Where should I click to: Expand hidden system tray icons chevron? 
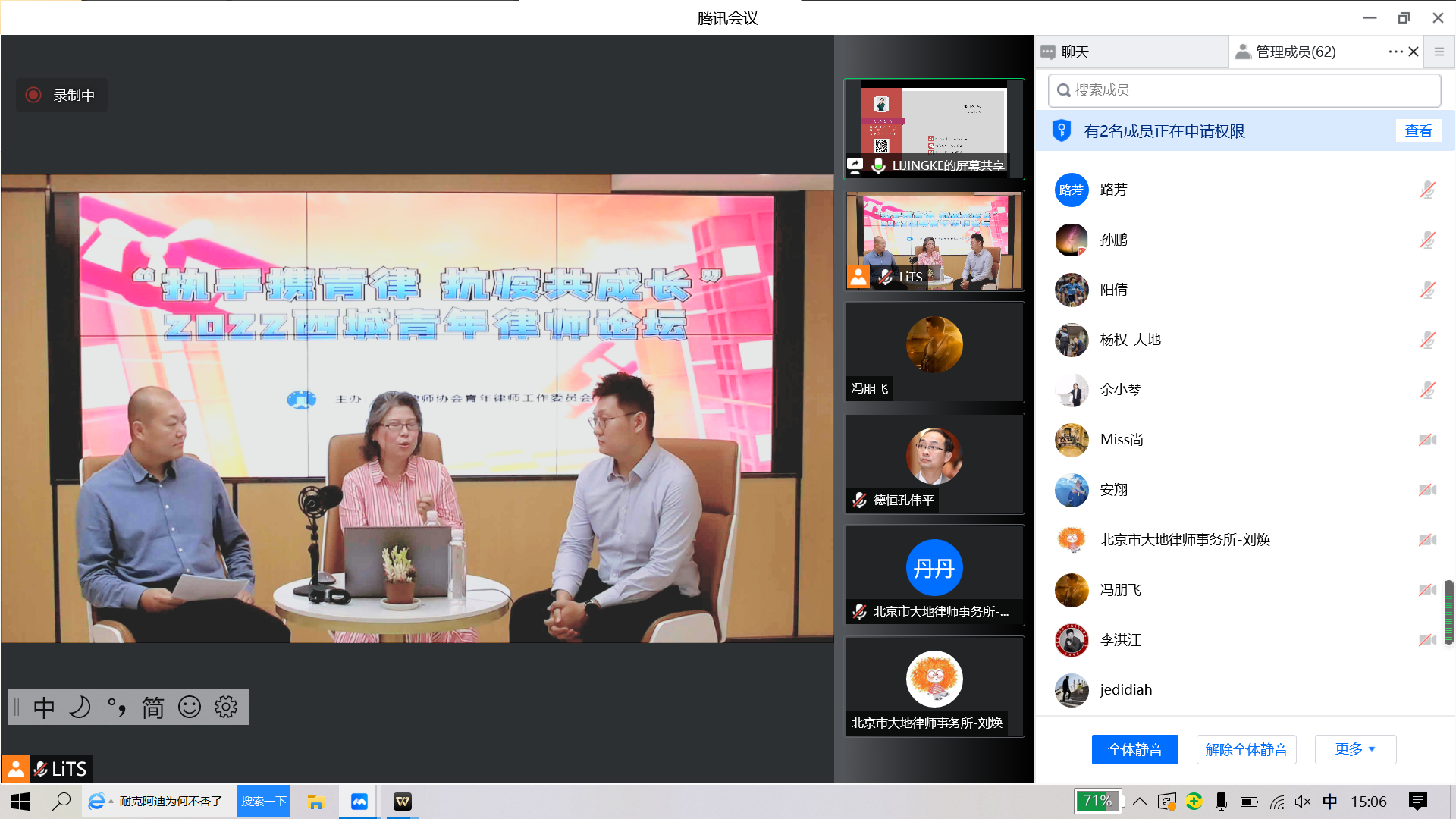[1140, 802]
